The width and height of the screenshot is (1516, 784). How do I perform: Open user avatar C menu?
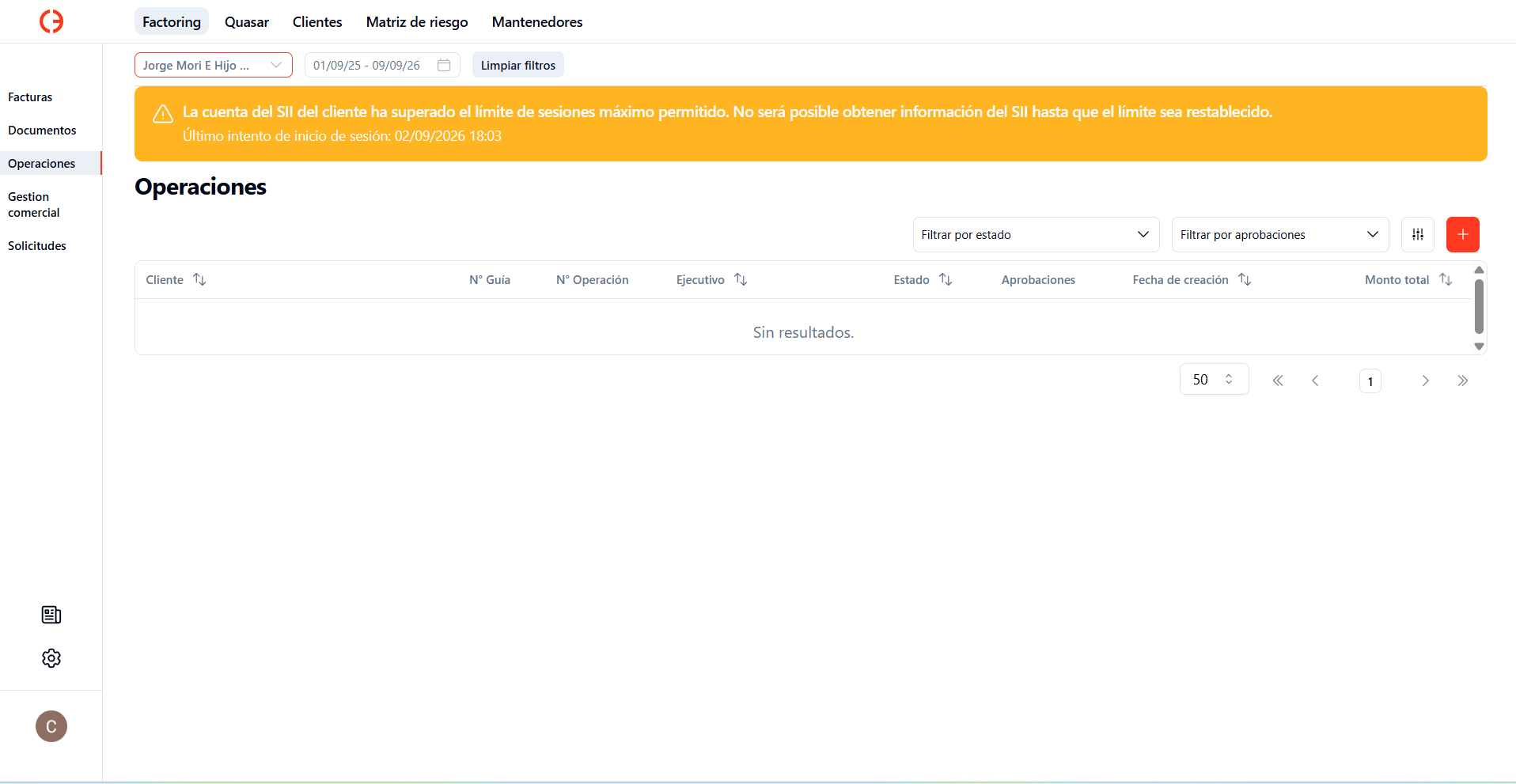click(51, 726)
